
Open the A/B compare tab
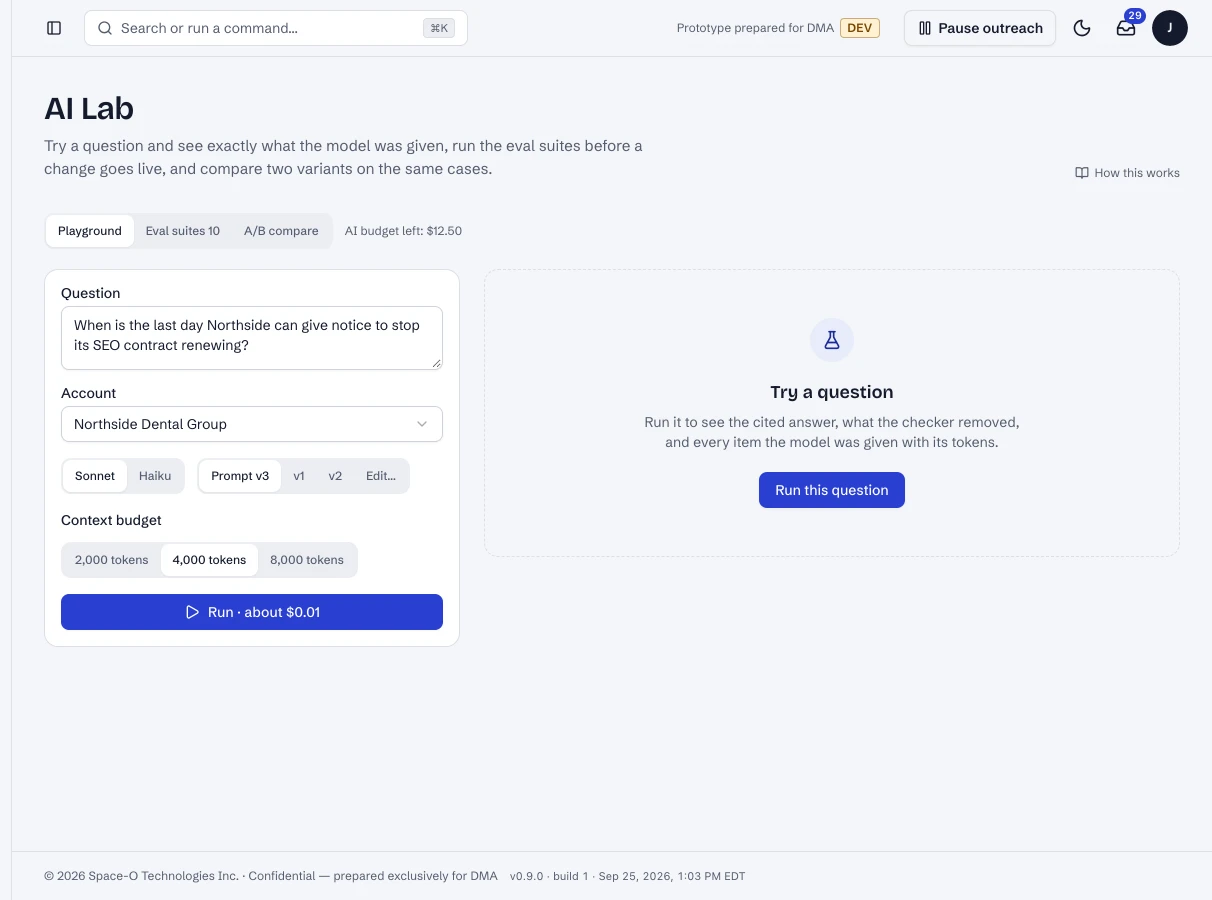click(x=281, y=231)
